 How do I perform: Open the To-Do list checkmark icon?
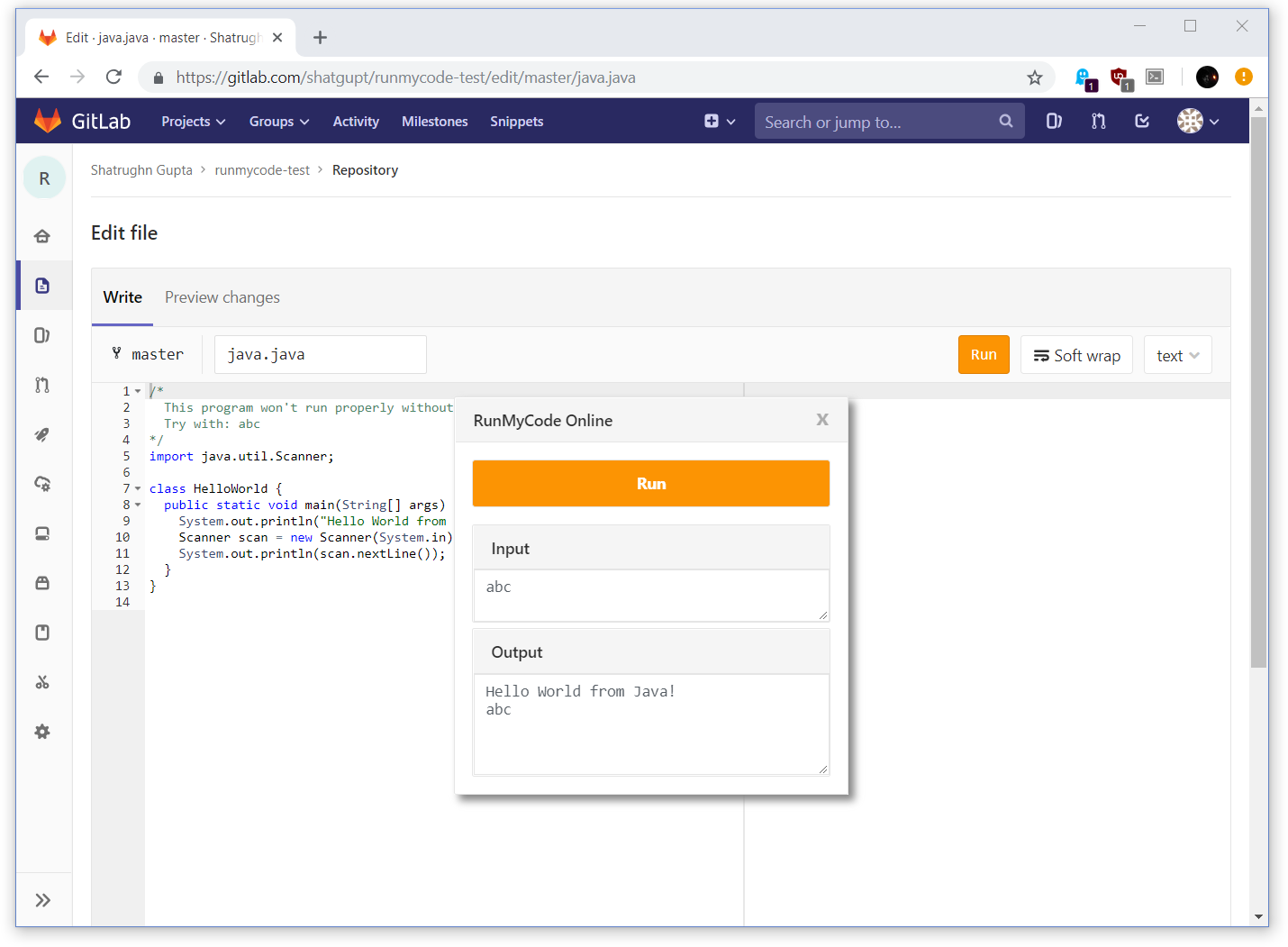(x=1142, y=121)
